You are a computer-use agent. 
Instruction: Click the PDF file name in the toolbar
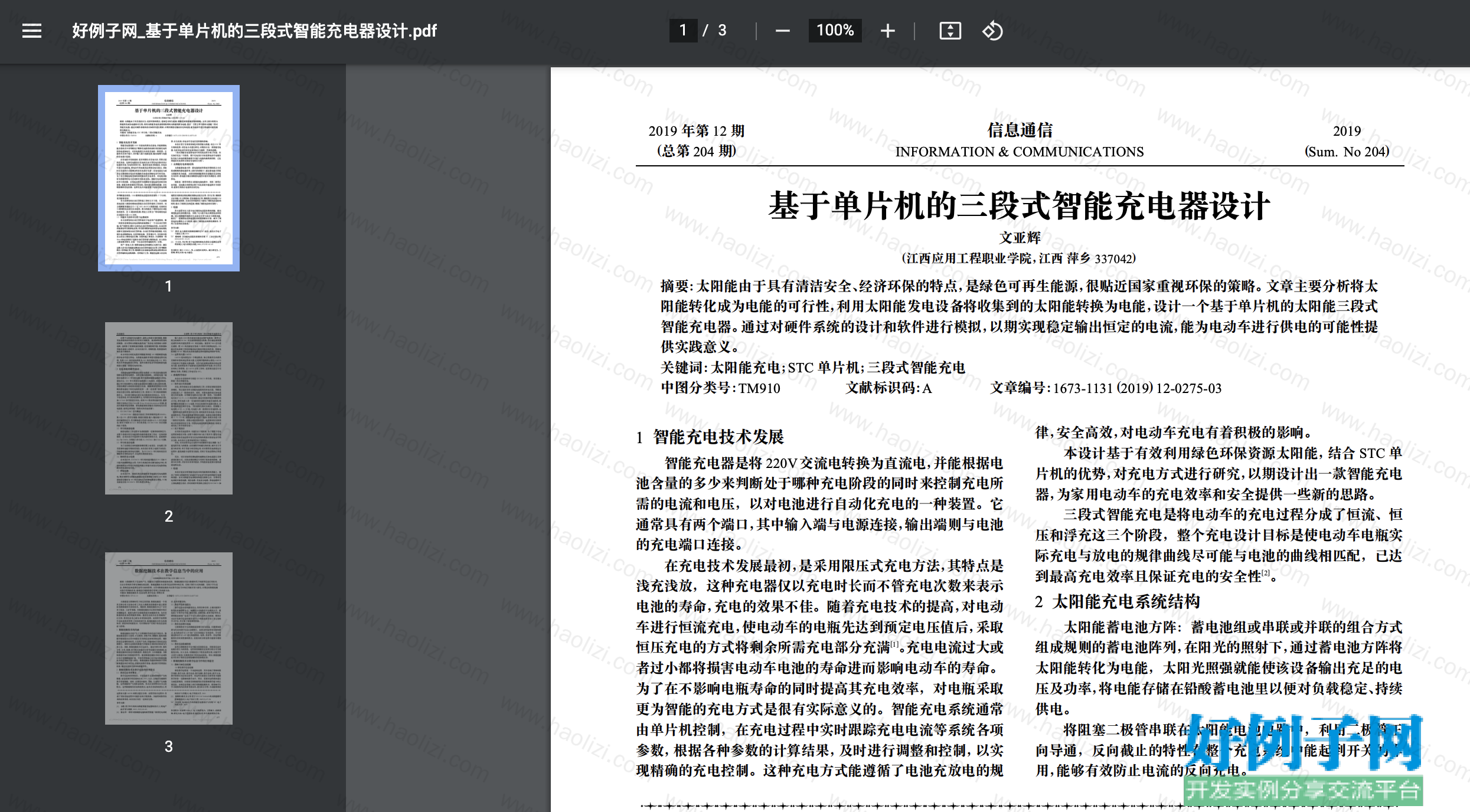tap(254, 31)
